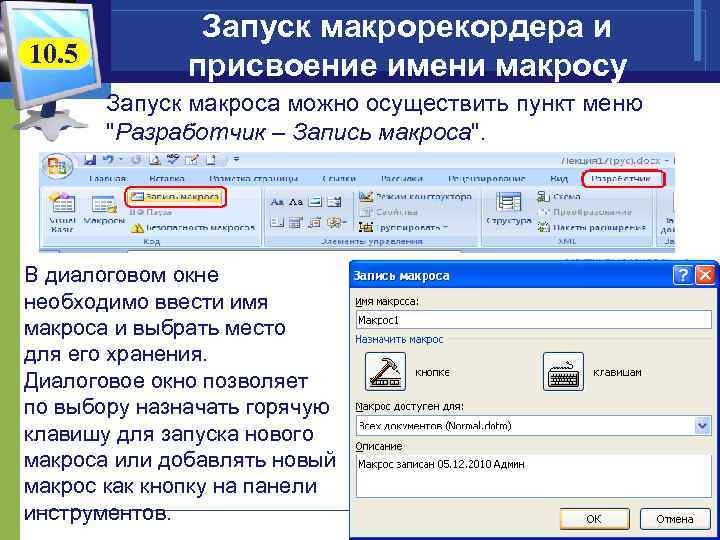Open the quick access toolbar customize arrow
The height and width of the screenshot is (540, 720).
tap(236, 160)
